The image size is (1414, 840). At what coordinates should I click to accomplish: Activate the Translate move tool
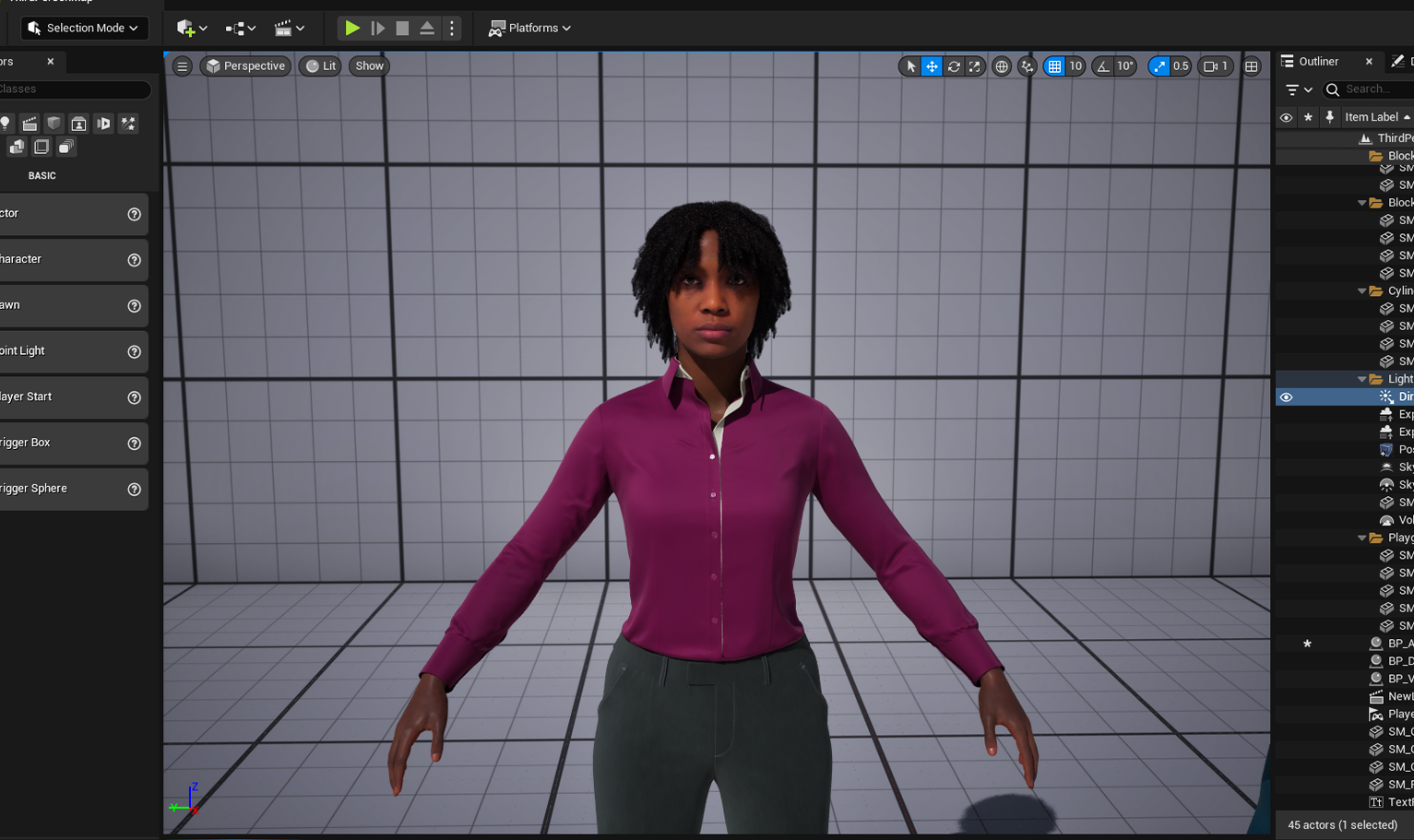click(932, 65)
